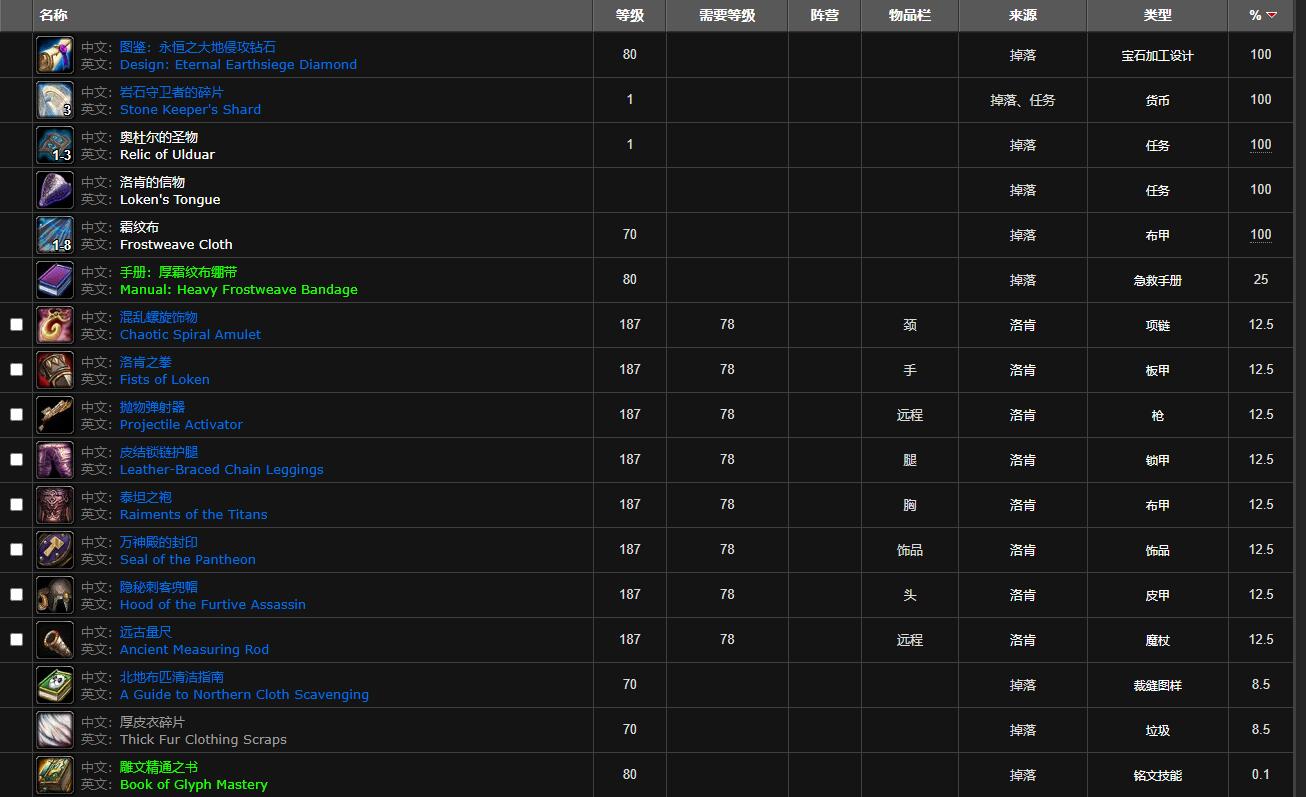Image resolution: width=1306 pixels, height=797 pixels.
Task: Check the box for Projectile Activator
Action: 16,414
